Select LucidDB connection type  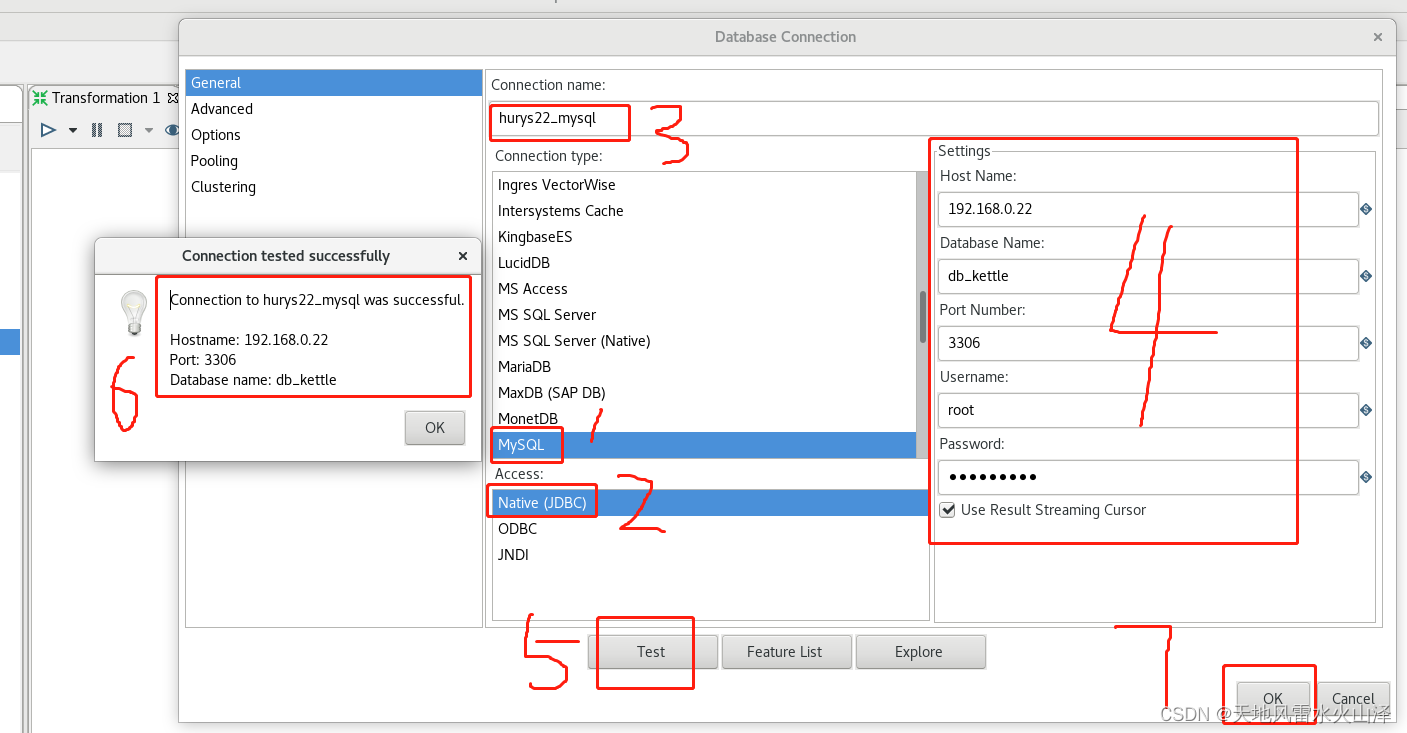(704, 263)
